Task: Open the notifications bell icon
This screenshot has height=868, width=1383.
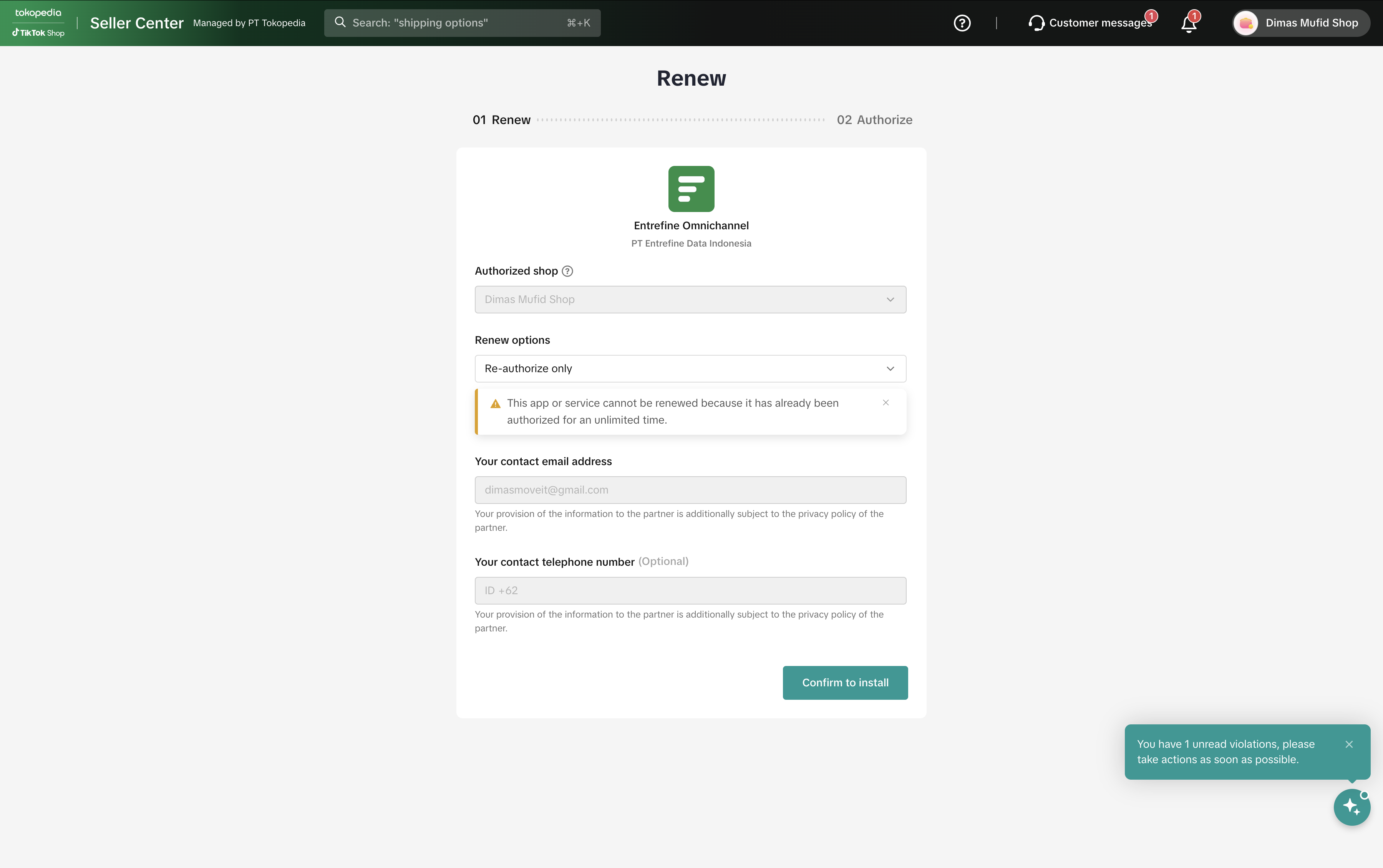Action: (1188, 23)
